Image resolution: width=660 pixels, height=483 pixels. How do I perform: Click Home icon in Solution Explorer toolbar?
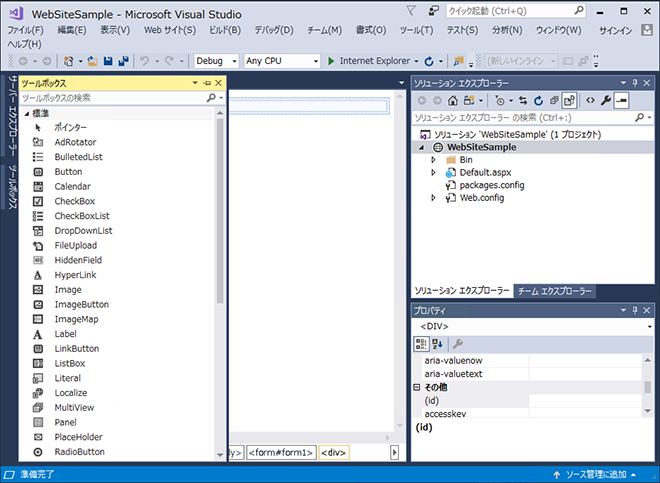[x=452, y=101]
